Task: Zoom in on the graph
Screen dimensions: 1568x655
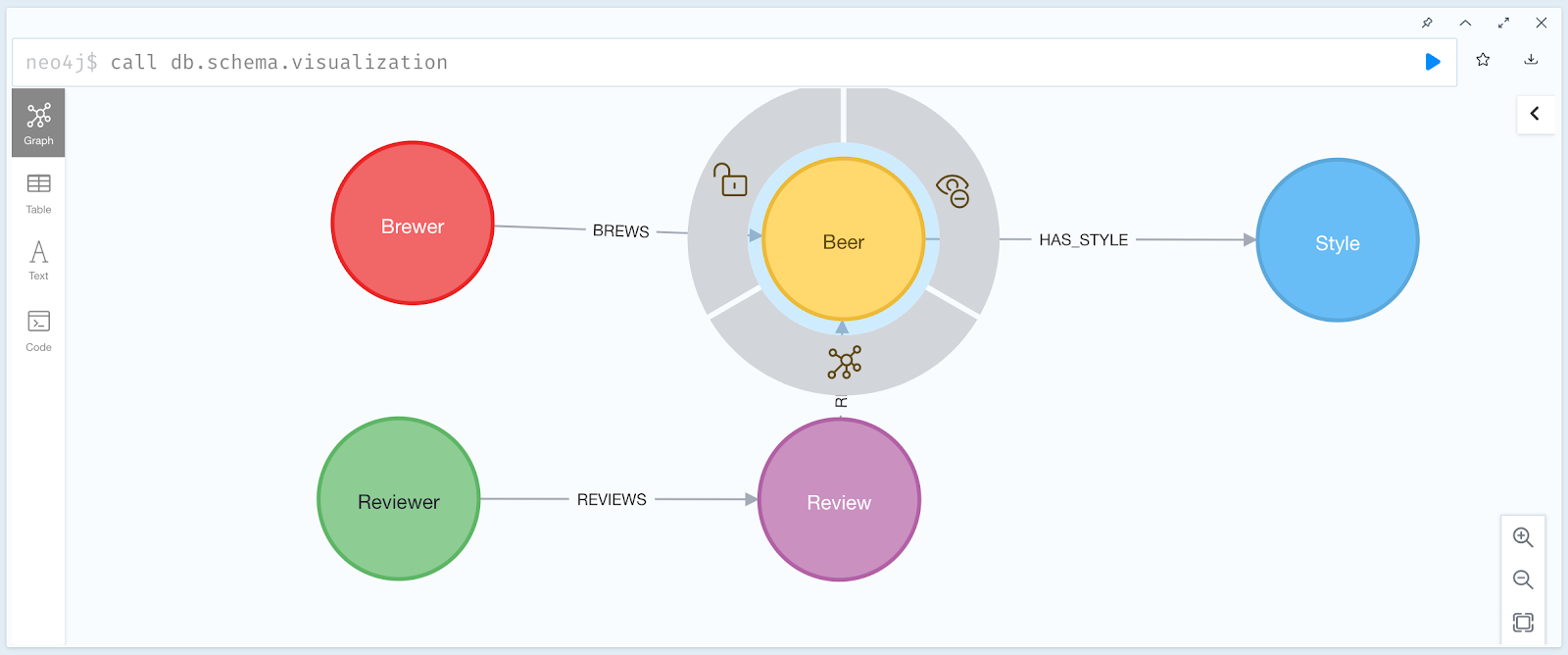Action: click(x=1523, y=537)
